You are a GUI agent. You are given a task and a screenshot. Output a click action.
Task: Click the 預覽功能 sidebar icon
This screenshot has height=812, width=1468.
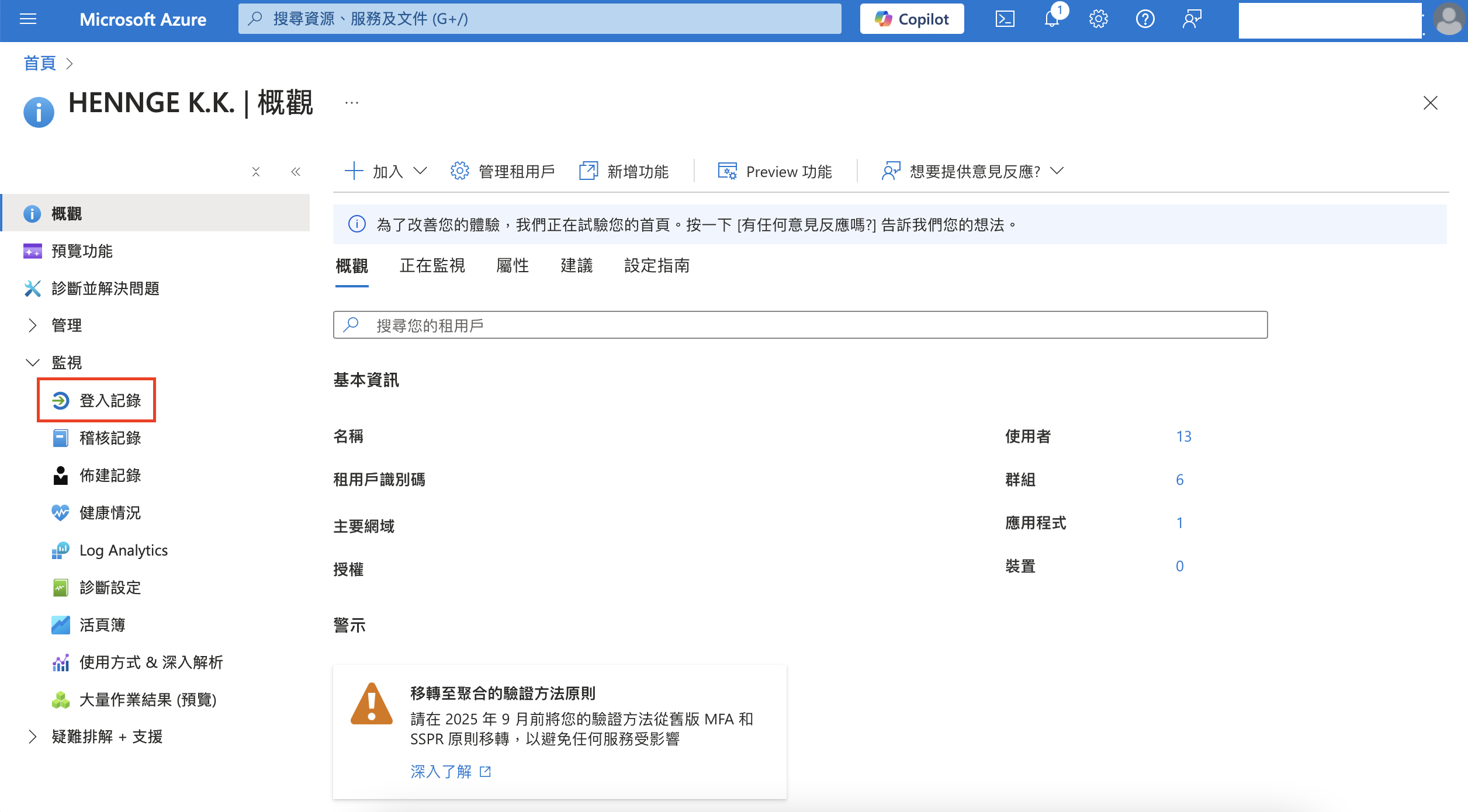(32, 251)
